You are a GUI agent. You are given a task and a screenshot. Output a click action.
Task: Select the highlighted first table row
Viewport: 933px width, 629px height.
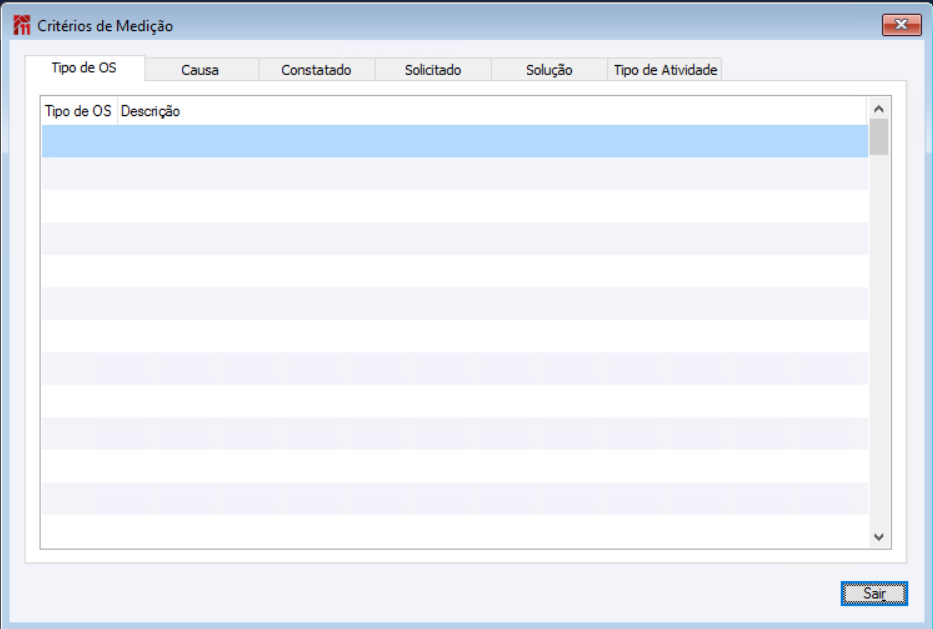pyautogui.click(x=455, y=141)
